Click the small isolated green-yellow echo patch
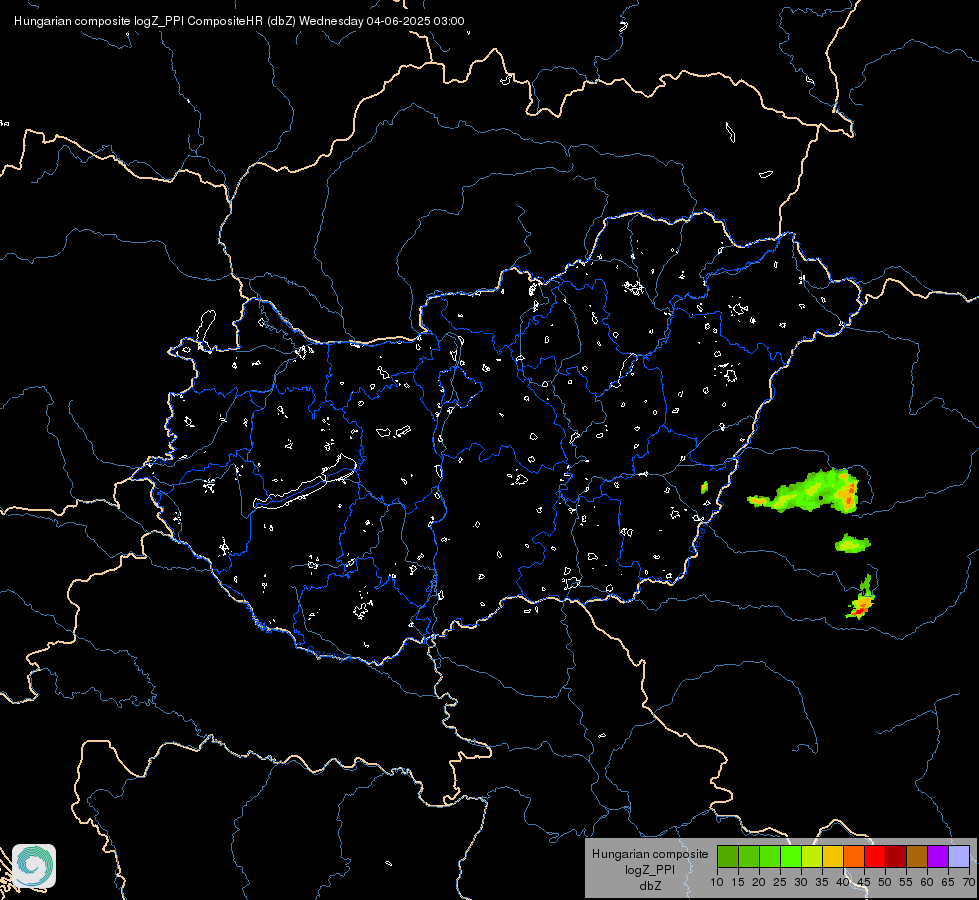Viewport: 979px width, 900px height. tap(852, 543)
